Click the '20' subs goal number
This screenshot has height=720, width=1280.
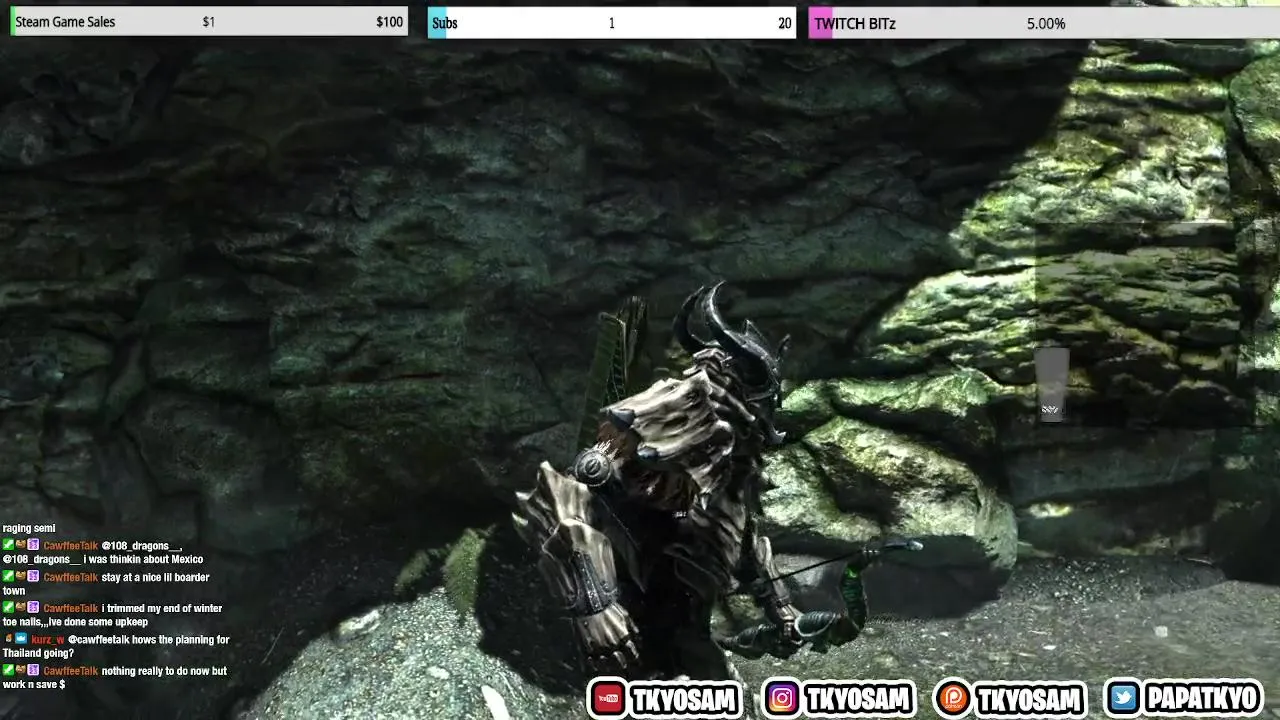click(x=785, y=23)
